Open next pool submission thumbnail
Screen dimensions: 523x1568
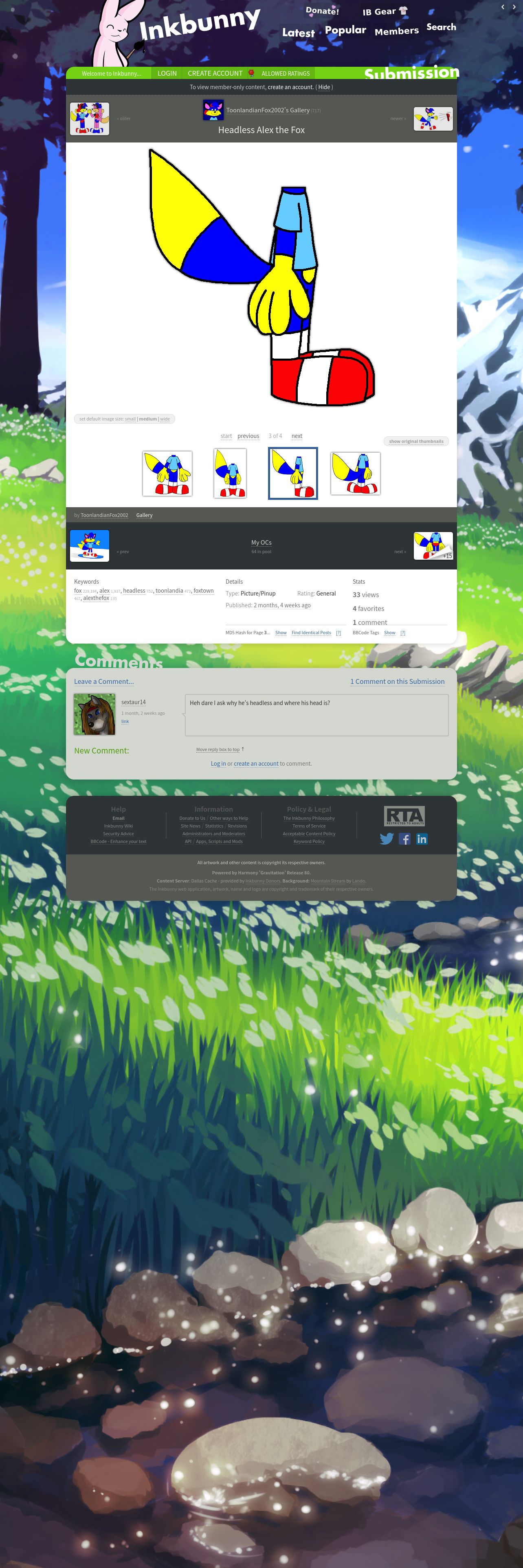pyautogui.click(x=433, y=545)
